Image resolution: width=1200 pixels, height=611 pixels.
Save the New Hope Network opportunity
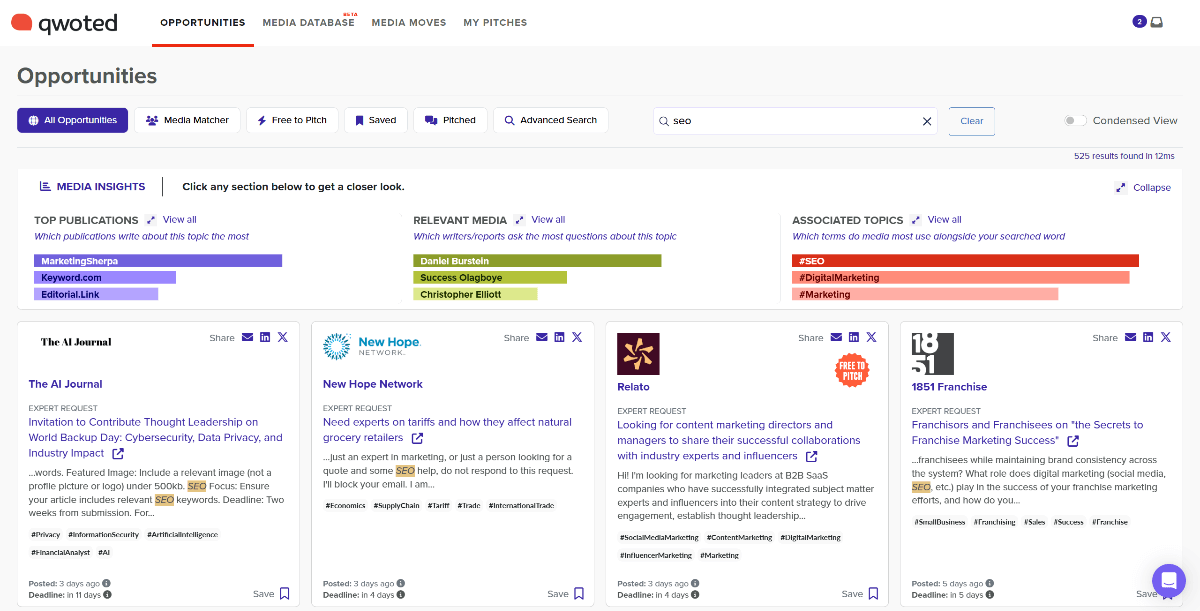565,593
